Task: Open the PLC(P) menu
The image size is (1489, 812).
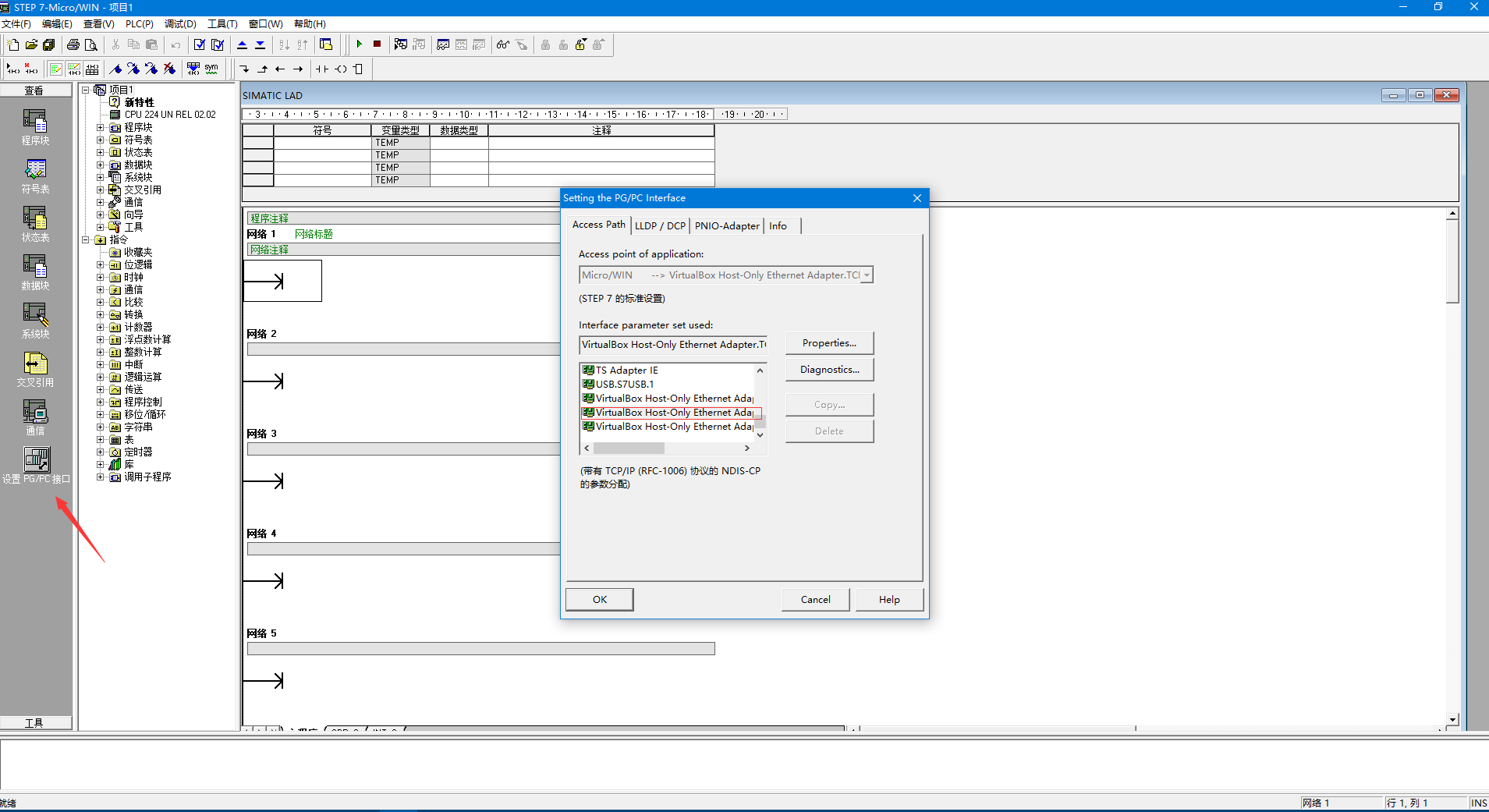Action: pos(139,24)
